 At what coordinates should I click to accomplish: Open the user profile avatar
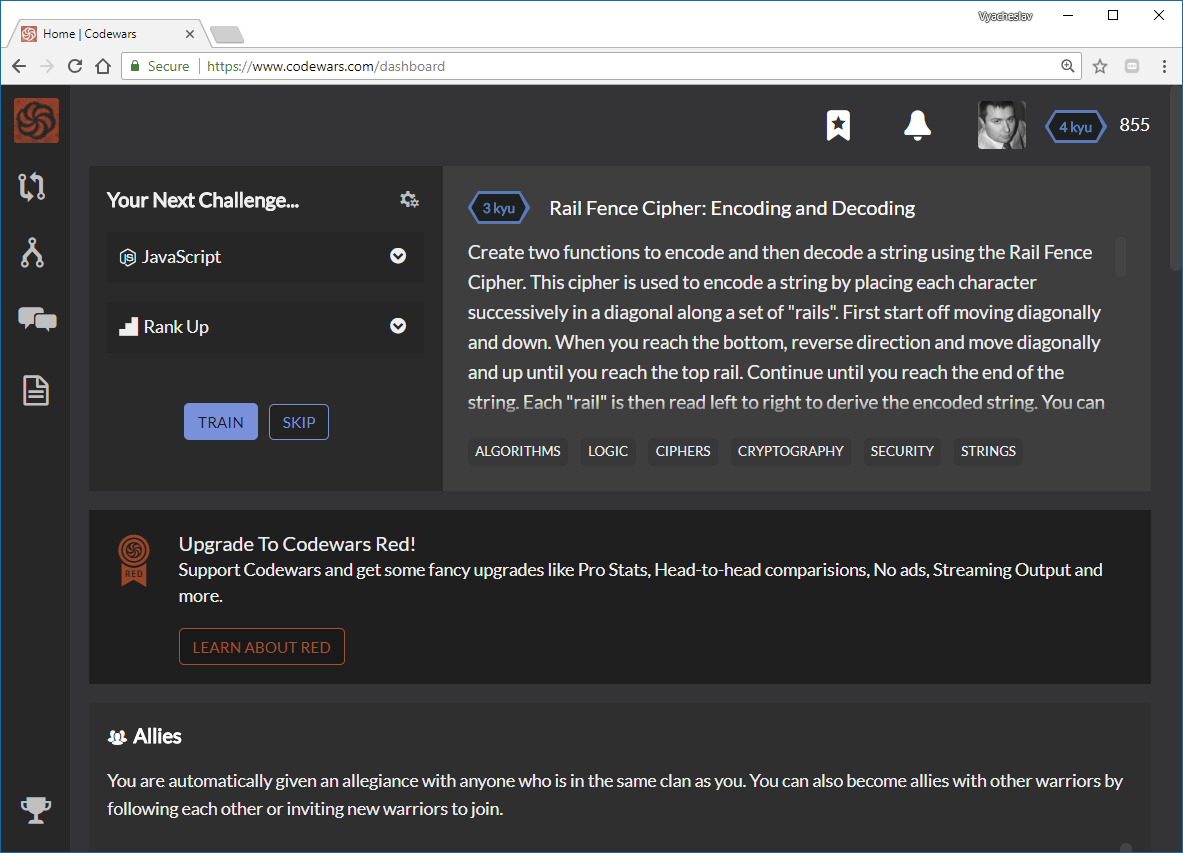1002,125
